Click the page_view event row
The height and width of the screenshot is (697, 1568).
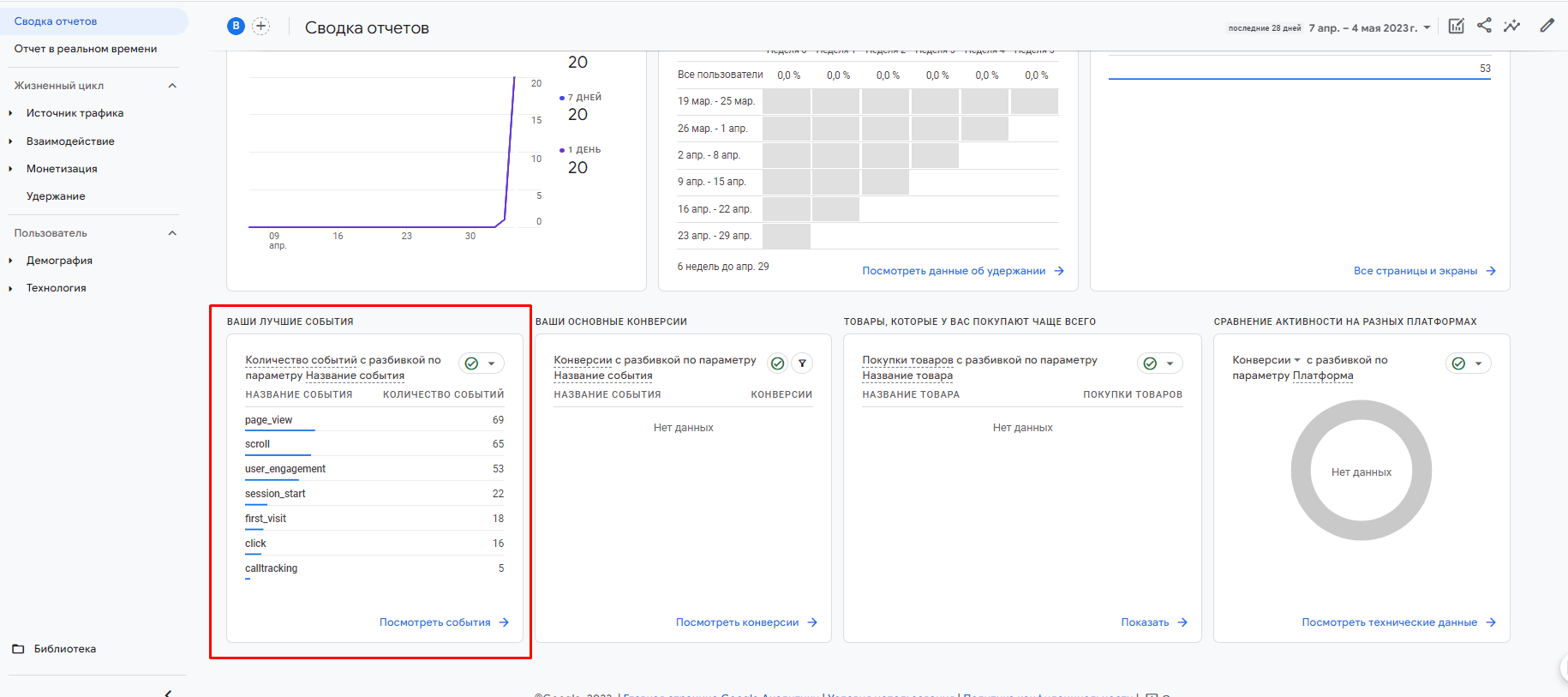[269, 420]
